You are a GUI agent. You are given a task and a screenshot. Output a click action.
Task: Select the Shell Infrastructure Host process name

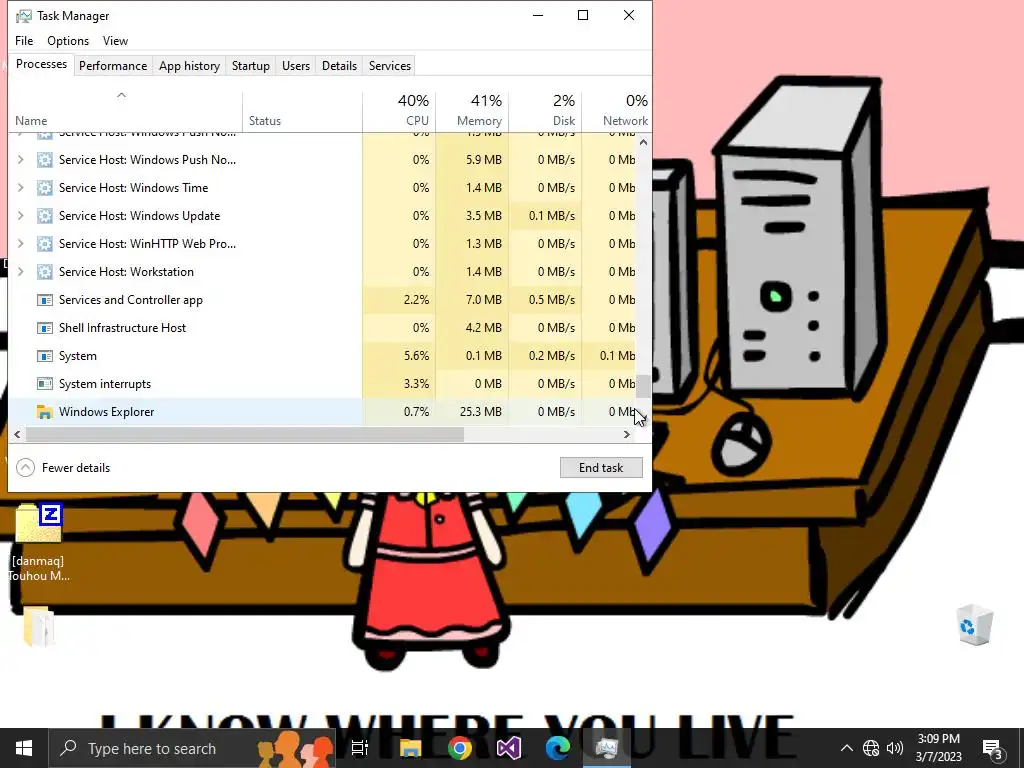pyautogui.click(x=122, y=328)
